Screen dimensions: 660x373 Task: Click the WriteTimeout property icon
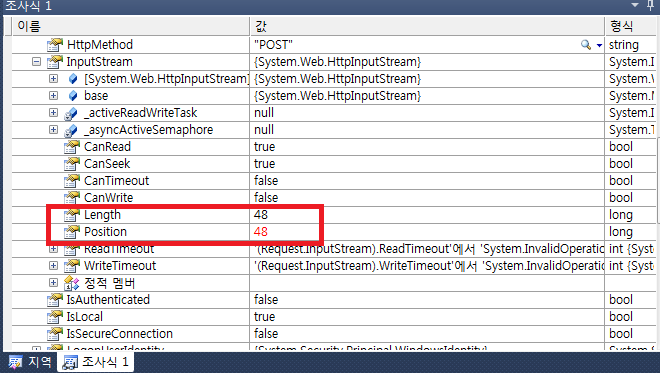tap(72, 266)
